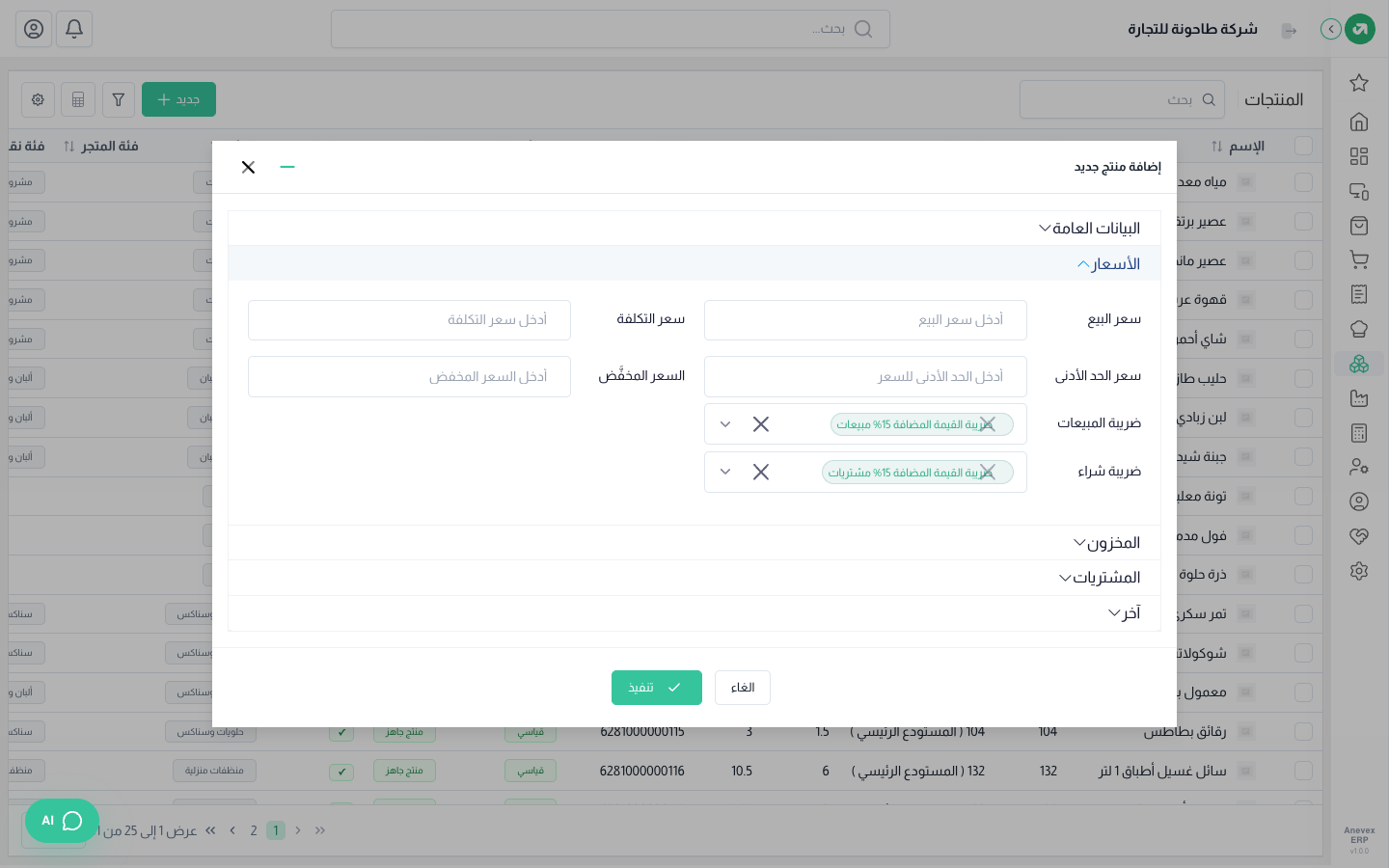Open the table settings gear in products toolbar
This screenshot has width=1389, height=868.
[x=38, y=99]
